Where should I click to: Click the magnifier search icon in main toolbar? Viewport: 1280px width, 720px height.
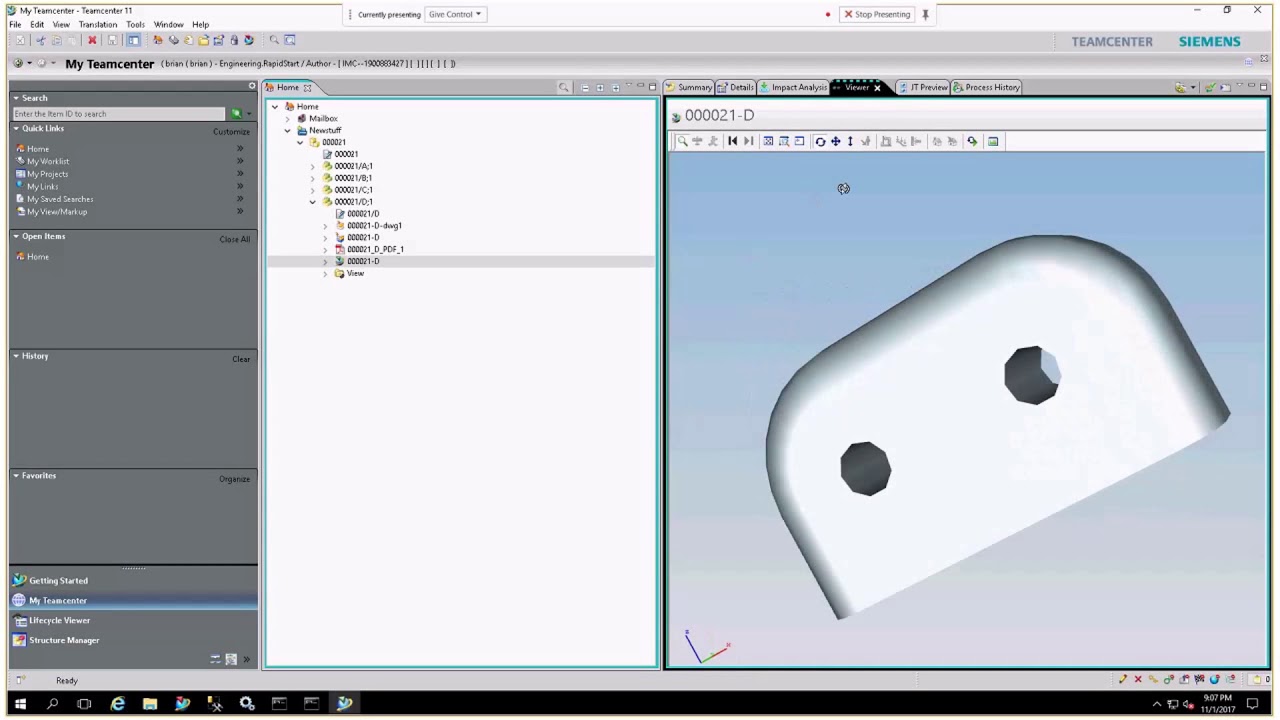pyautogui.click(x=274, y=40)
